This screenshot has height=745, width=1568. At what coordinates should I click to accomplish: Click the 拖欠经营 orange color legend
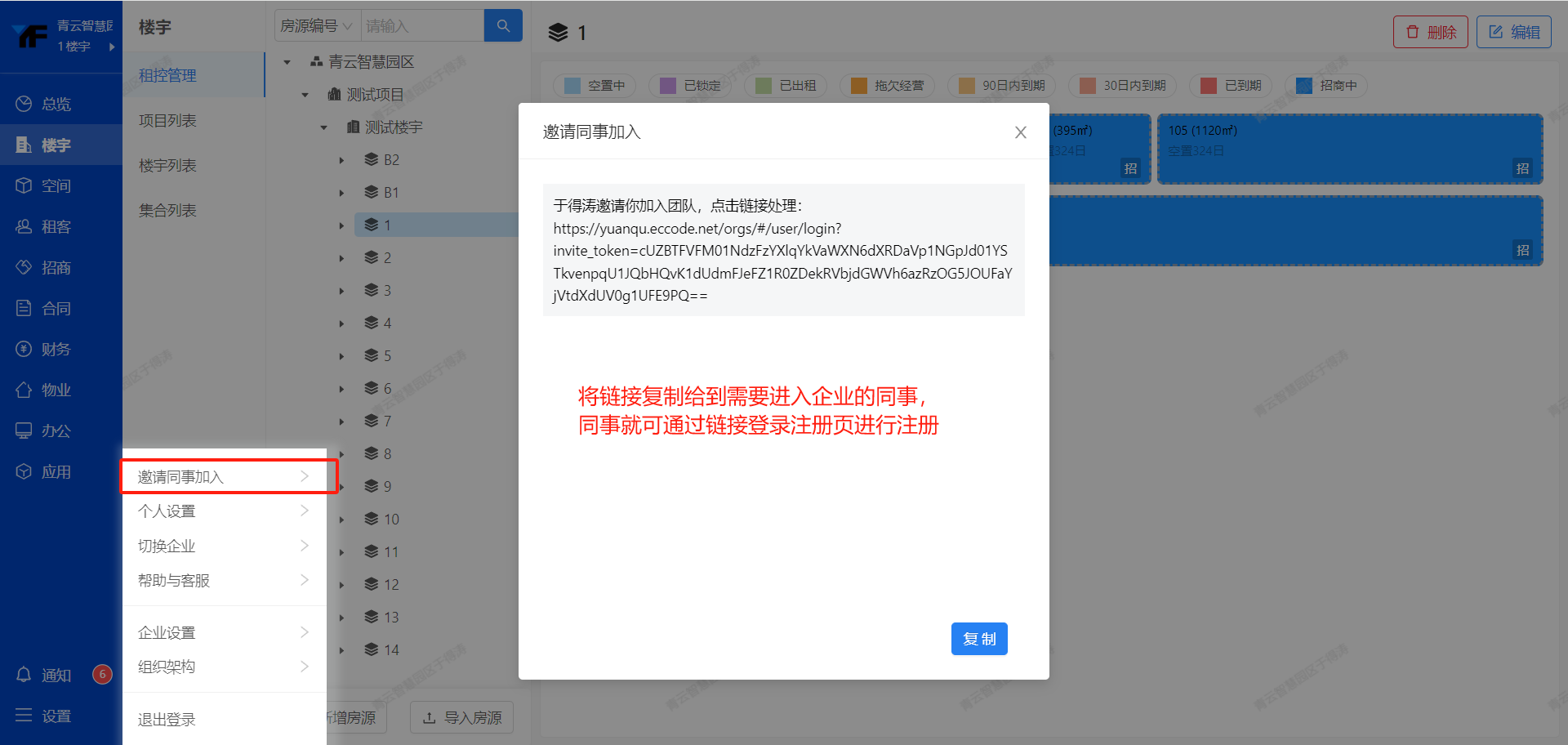(x=859, y=86)
